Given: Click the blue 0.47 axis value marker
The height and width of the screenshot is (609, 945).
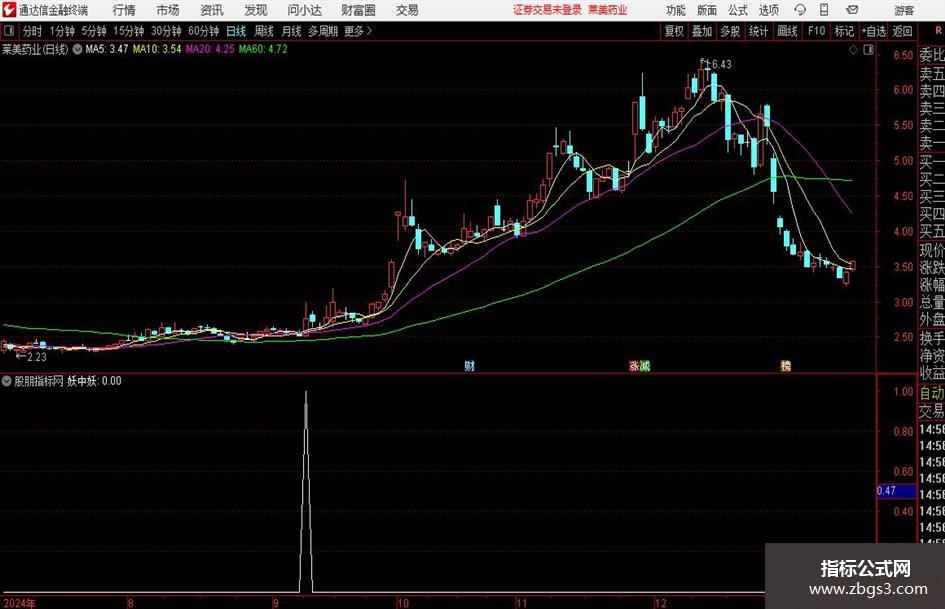Looking at the screenshot, I should tap(896, 491).
